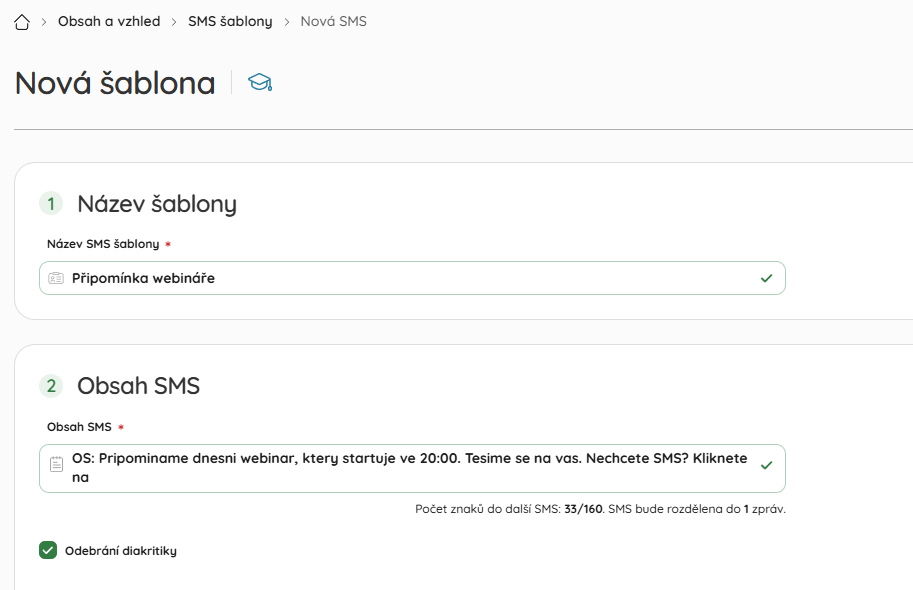Click the Obsah SMS section heading
Screen dimensions: 913x590
pyautogui.click(x=139, y=386)
